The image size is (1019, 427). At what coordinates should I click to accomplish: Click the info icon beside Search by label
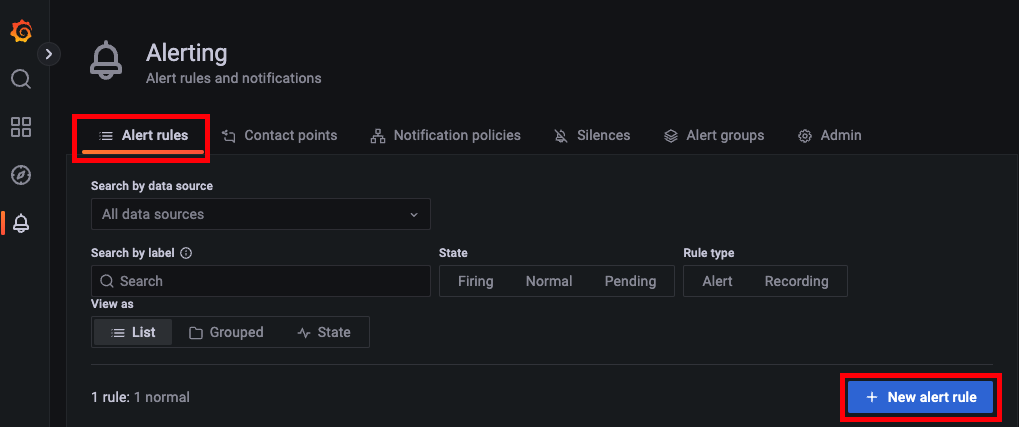[x=186, y=253]
